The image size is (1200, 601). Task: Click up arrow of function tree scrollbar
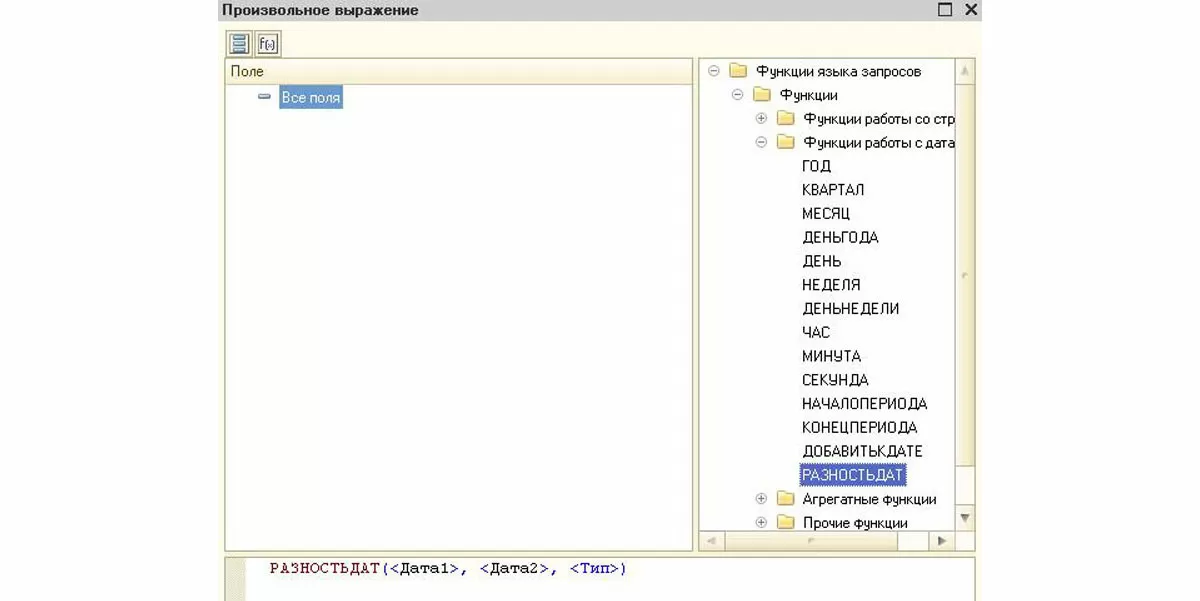tap(965, 72)
